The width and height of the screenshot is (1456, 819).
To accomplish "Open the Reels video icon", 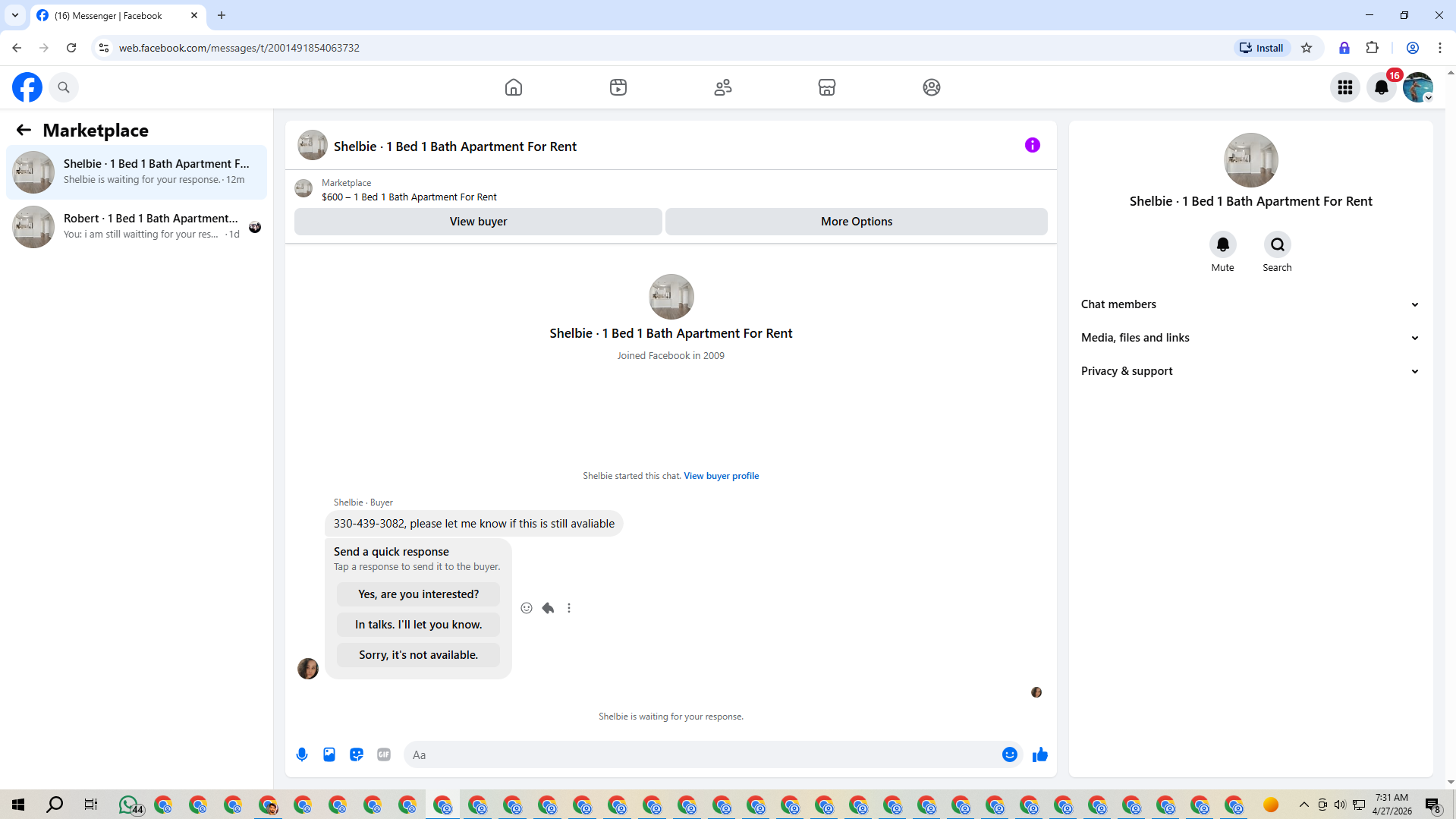I will click(x=618, y=87).
